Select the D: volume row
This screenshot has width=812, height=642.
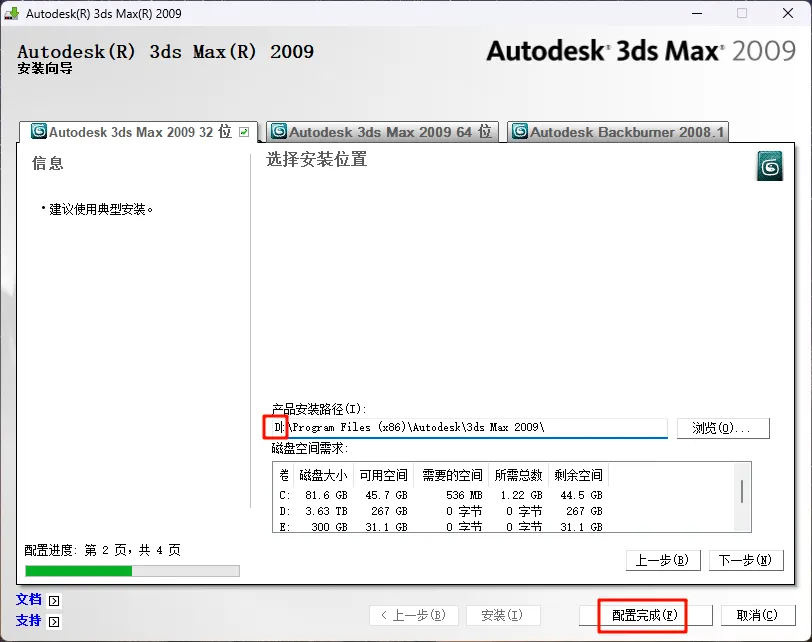click(x=441, y=512)
